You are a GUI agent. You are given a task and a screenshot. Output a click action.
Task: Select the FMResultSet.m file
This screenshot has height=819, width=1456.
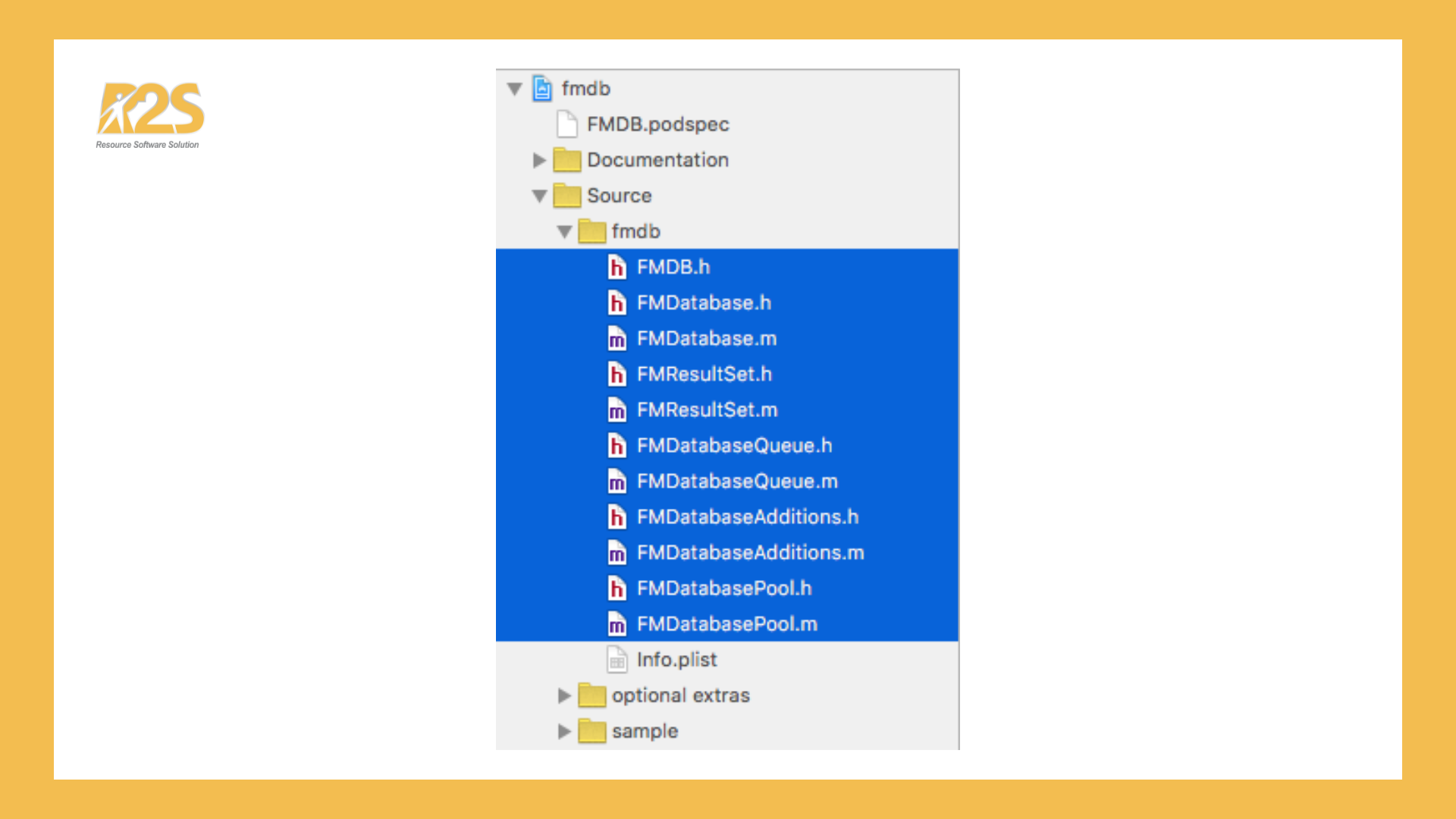pyautogui.click(x=706, y=410)
